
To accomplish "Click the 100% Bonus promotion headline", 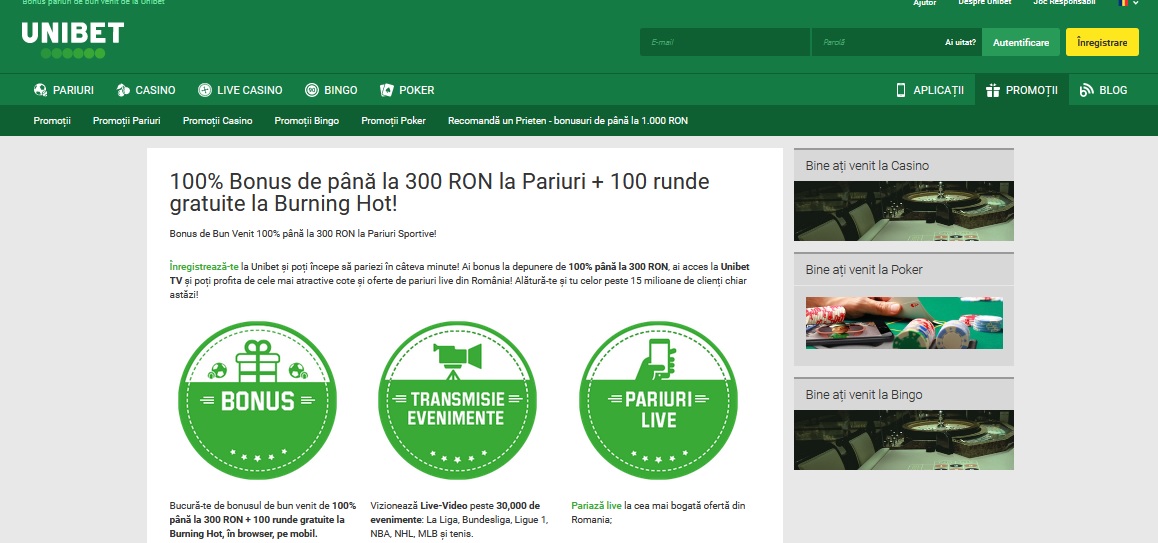I will tap(439, 191).
